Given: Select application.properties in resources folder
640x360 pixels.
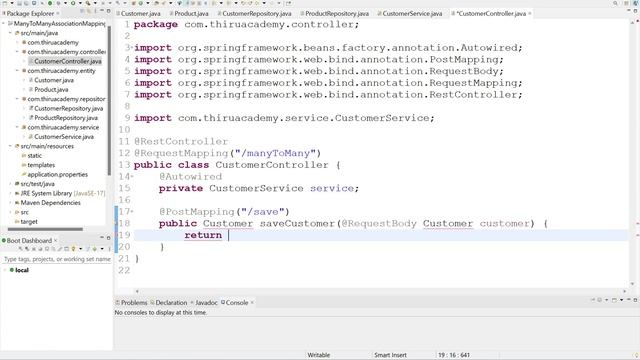Looking at the screenshot, I should click(x=57, y=174).
